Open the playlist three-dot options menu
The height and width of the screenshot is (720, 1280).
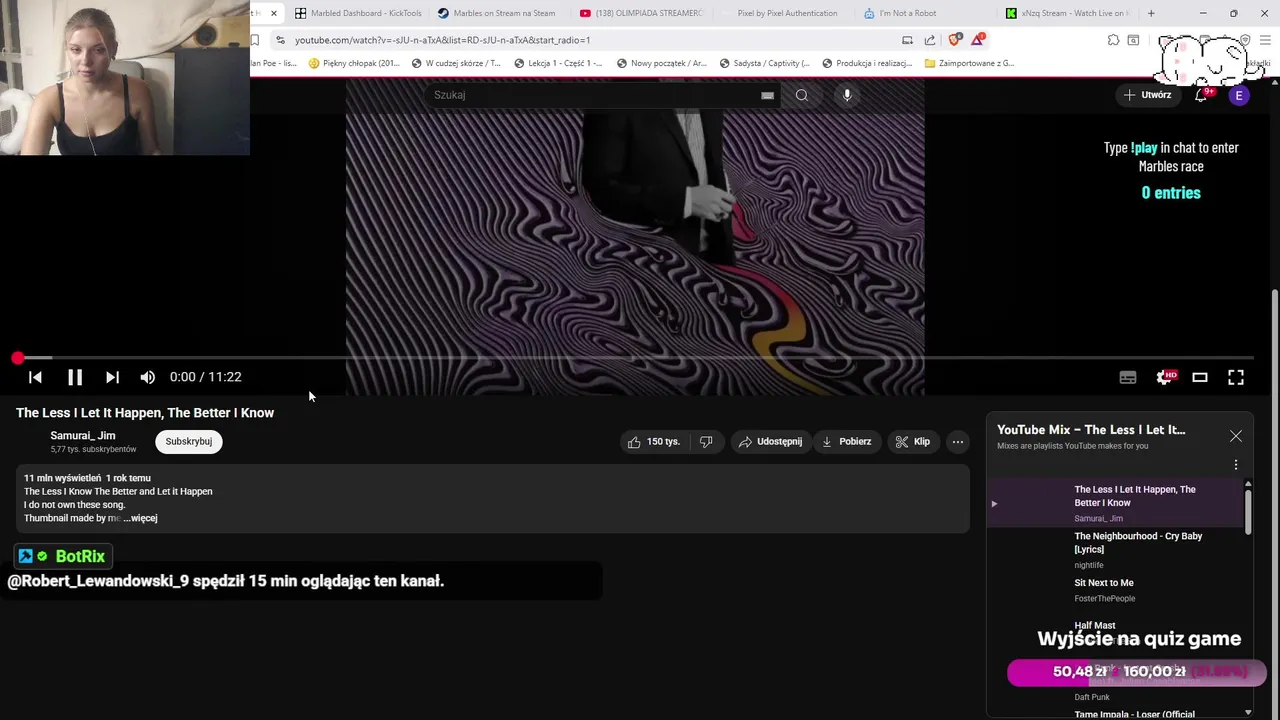click(x=1236, y=465)
